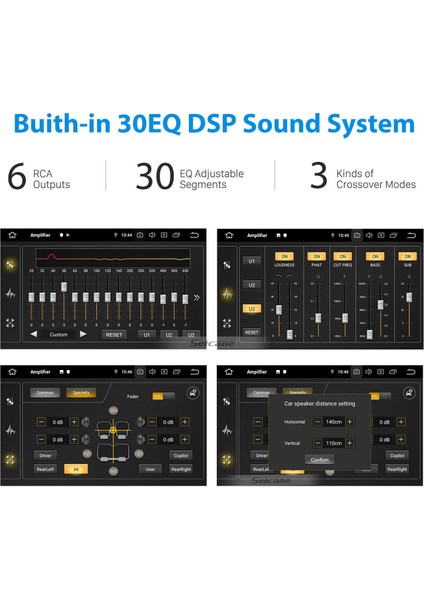424x600 pixels.
Task: Toggle the LOUDNESS ON switch
Action: tap(284, 256)
